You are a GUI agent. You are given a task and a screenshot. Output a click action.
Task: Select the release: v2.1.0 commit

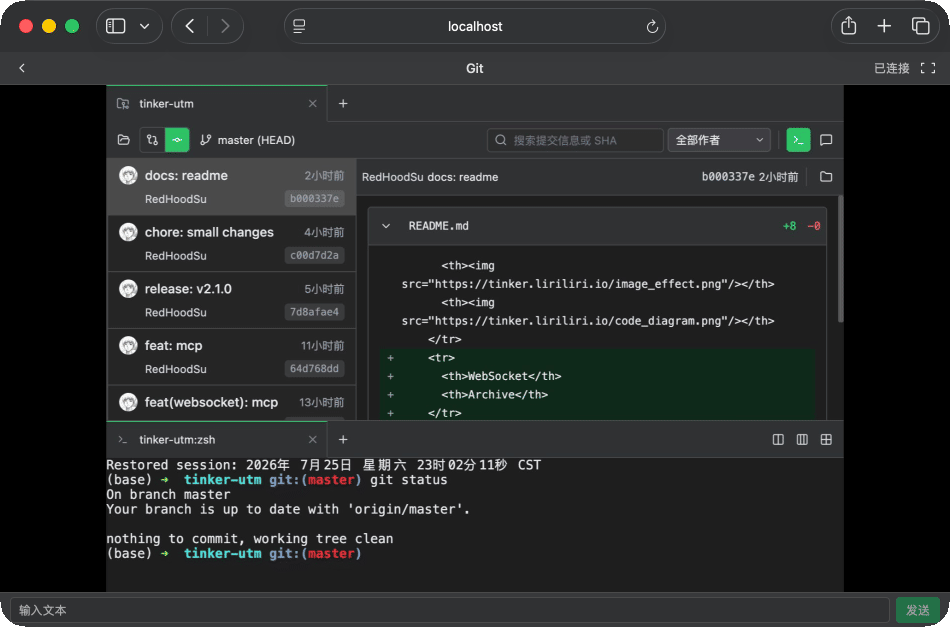[x=231, y=300]
